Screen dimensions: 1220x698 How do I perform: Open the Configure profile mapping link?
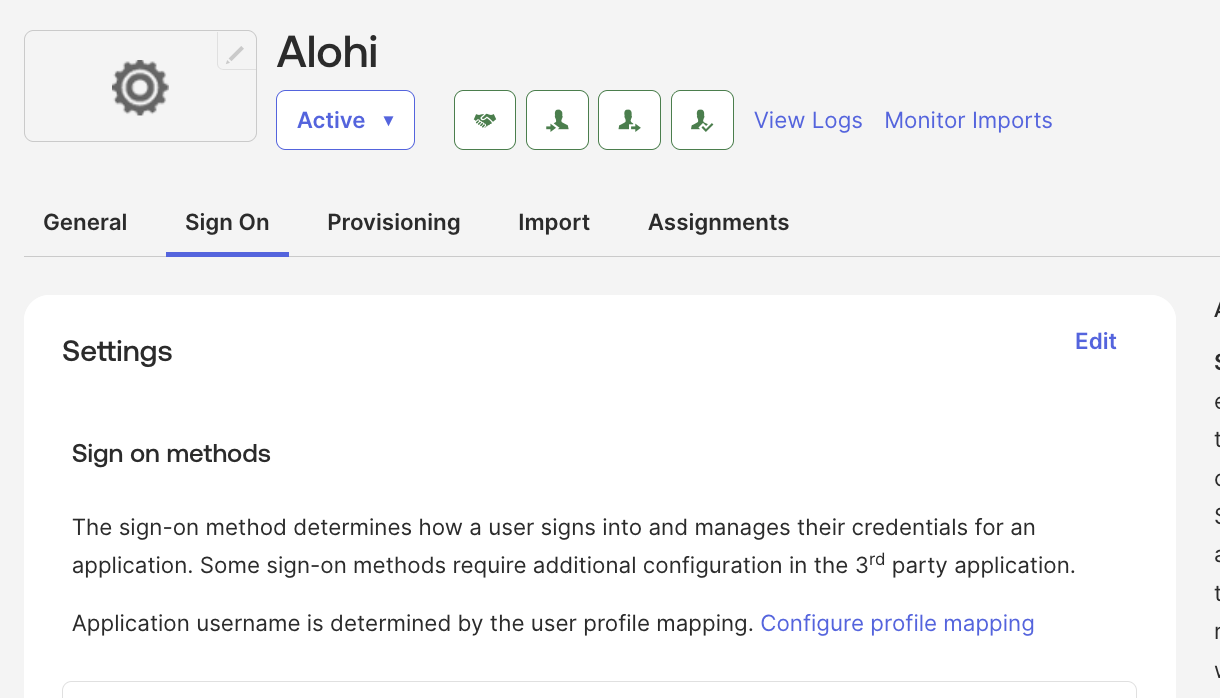pyautogui.click(x=897, y=623)
